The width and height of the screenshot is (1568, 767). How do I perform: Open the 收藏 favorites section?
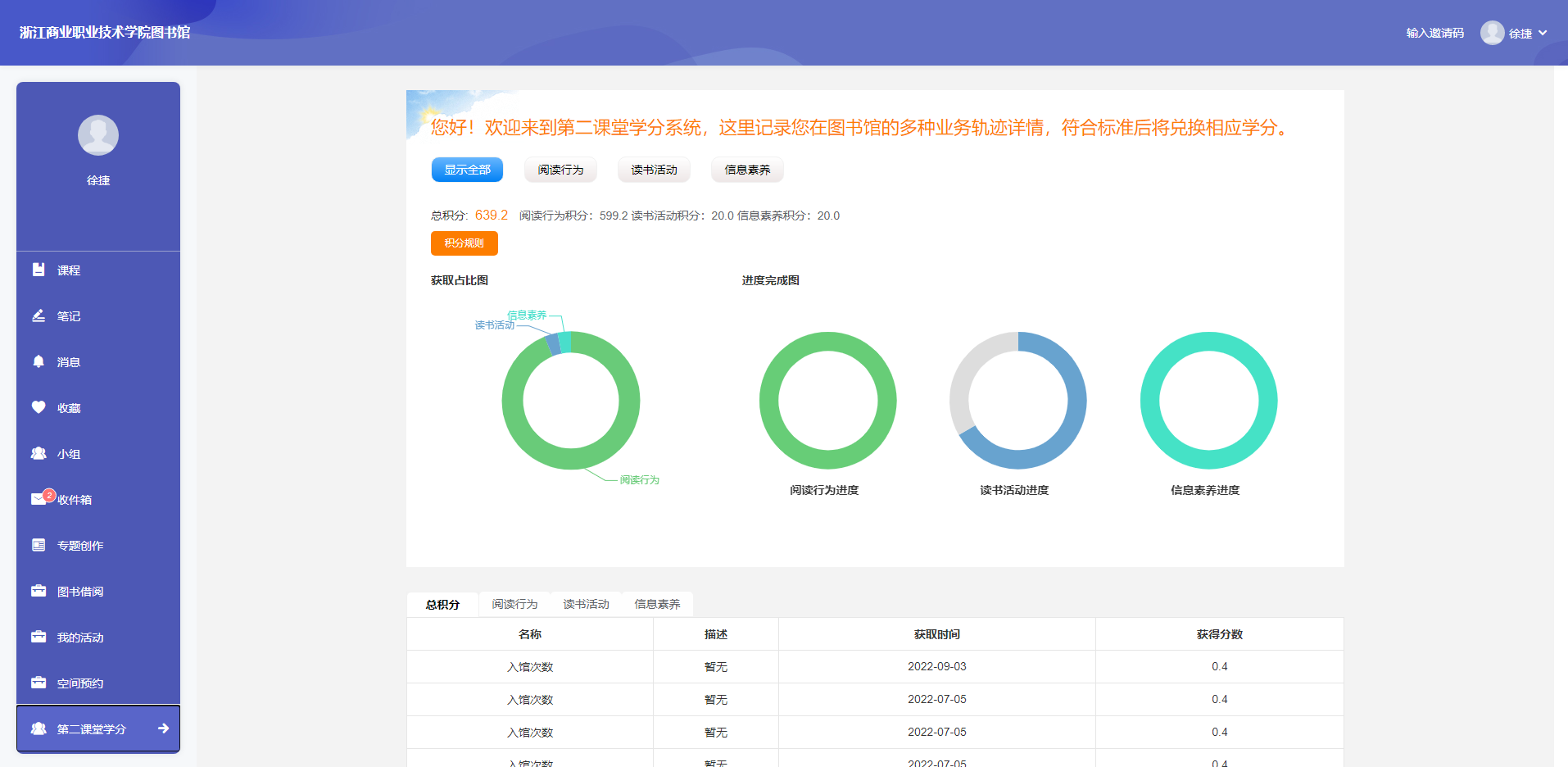point(67,407)
